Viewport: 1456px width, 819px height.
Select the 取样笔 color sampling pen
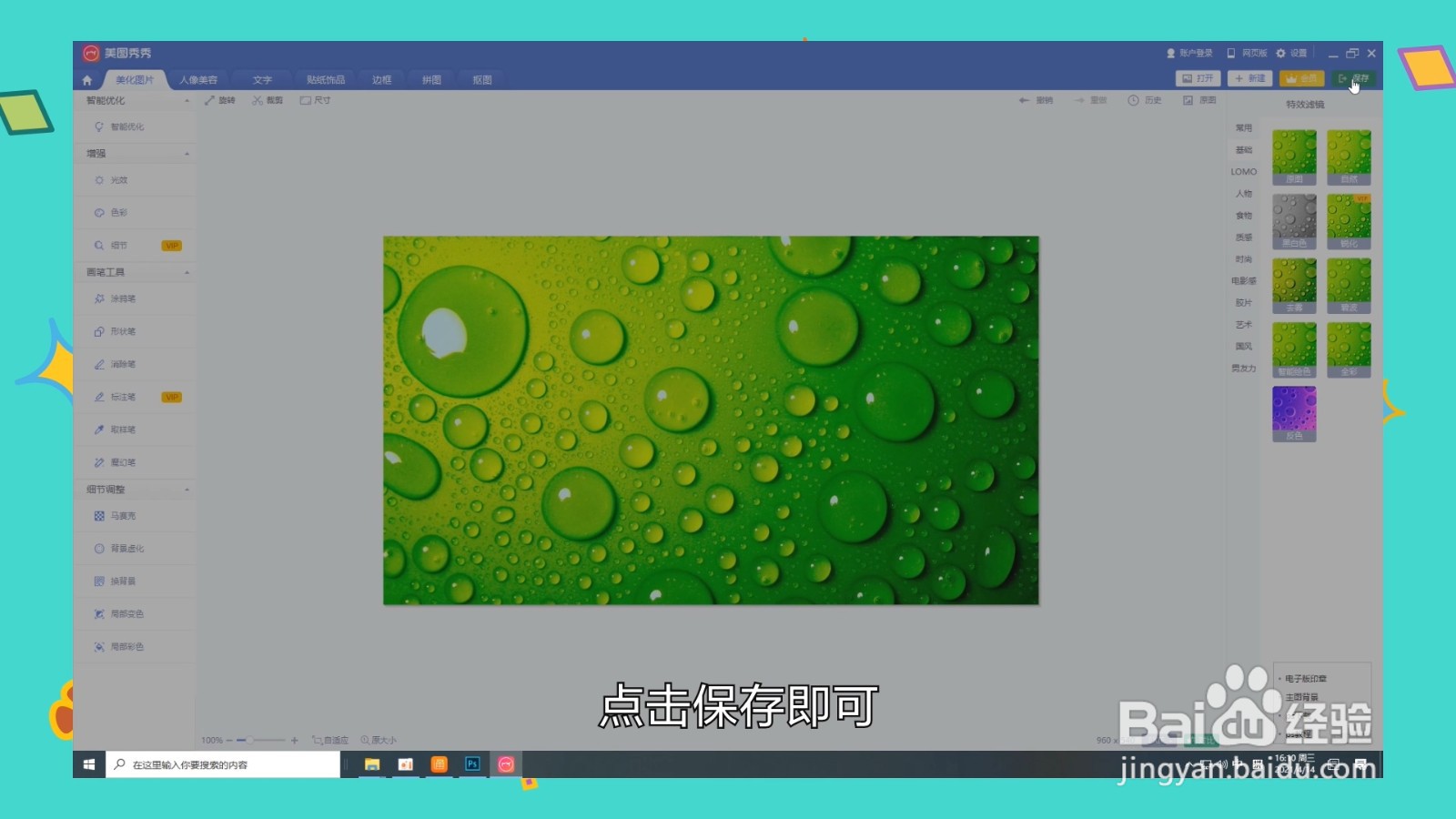pyautogui.click(x=123, y=429)
